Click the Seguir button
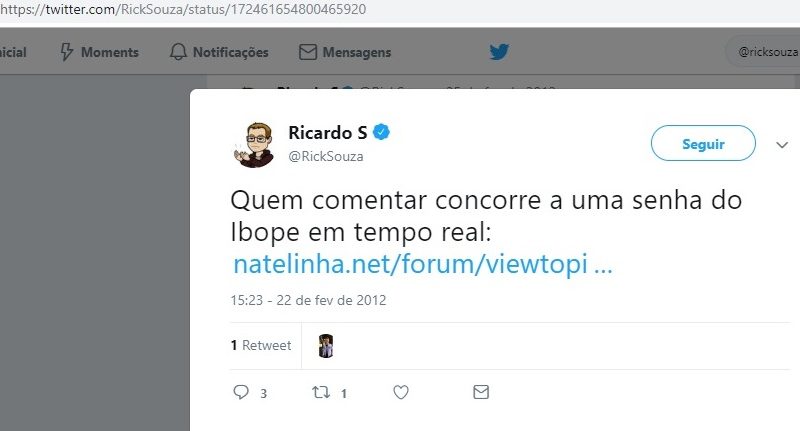Screen dimensions: 800x431 coord(703,143)
